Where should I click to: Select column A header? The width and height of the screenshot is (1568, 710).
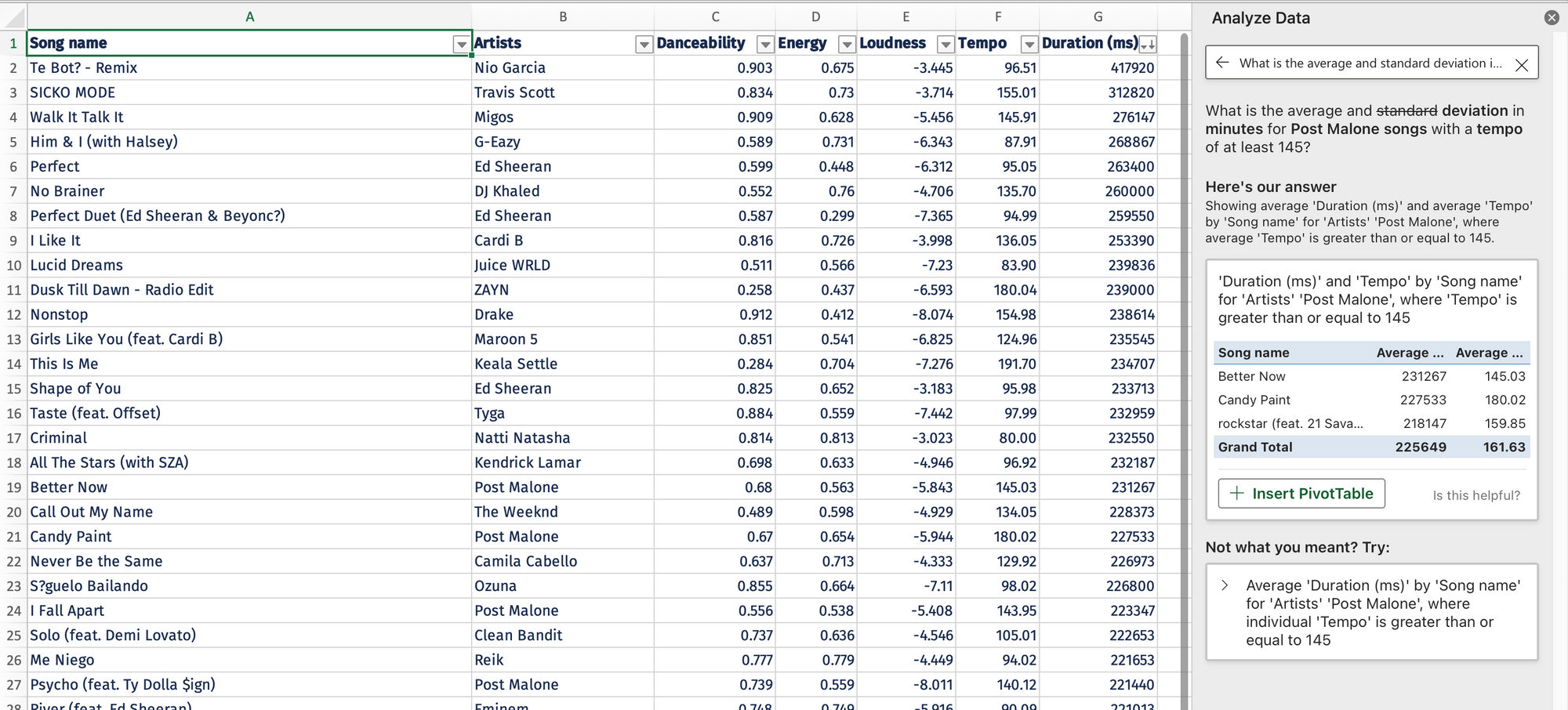tap(249, 16)
